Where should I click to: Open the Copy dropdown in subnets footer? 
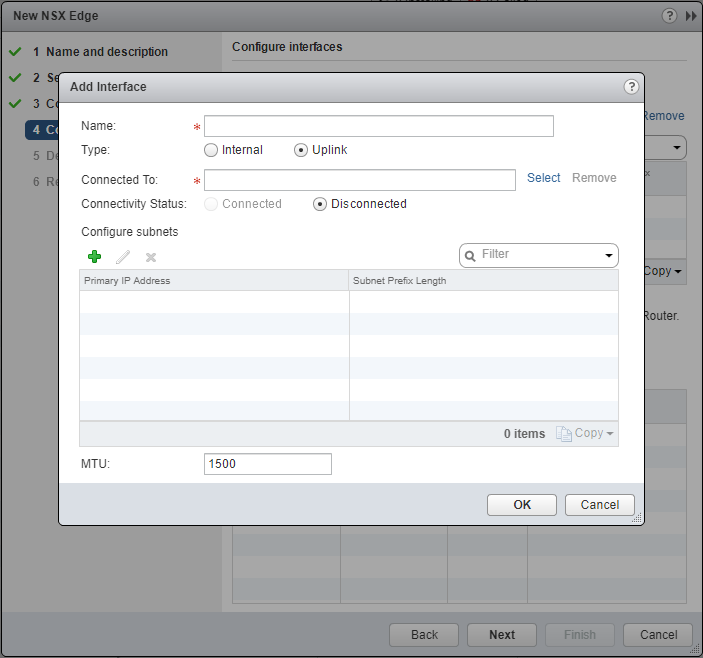[x=610, y=434]
